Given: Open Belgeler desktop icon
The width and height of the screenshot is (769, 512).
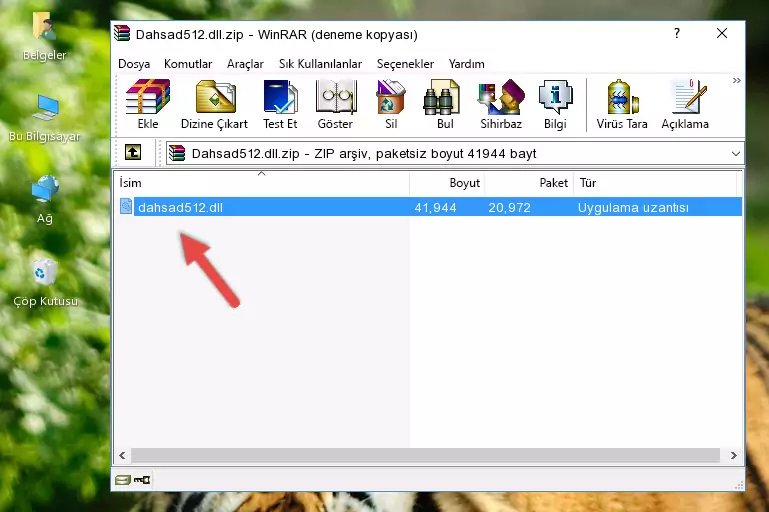Looking at the screenshot, I should 44,36.
